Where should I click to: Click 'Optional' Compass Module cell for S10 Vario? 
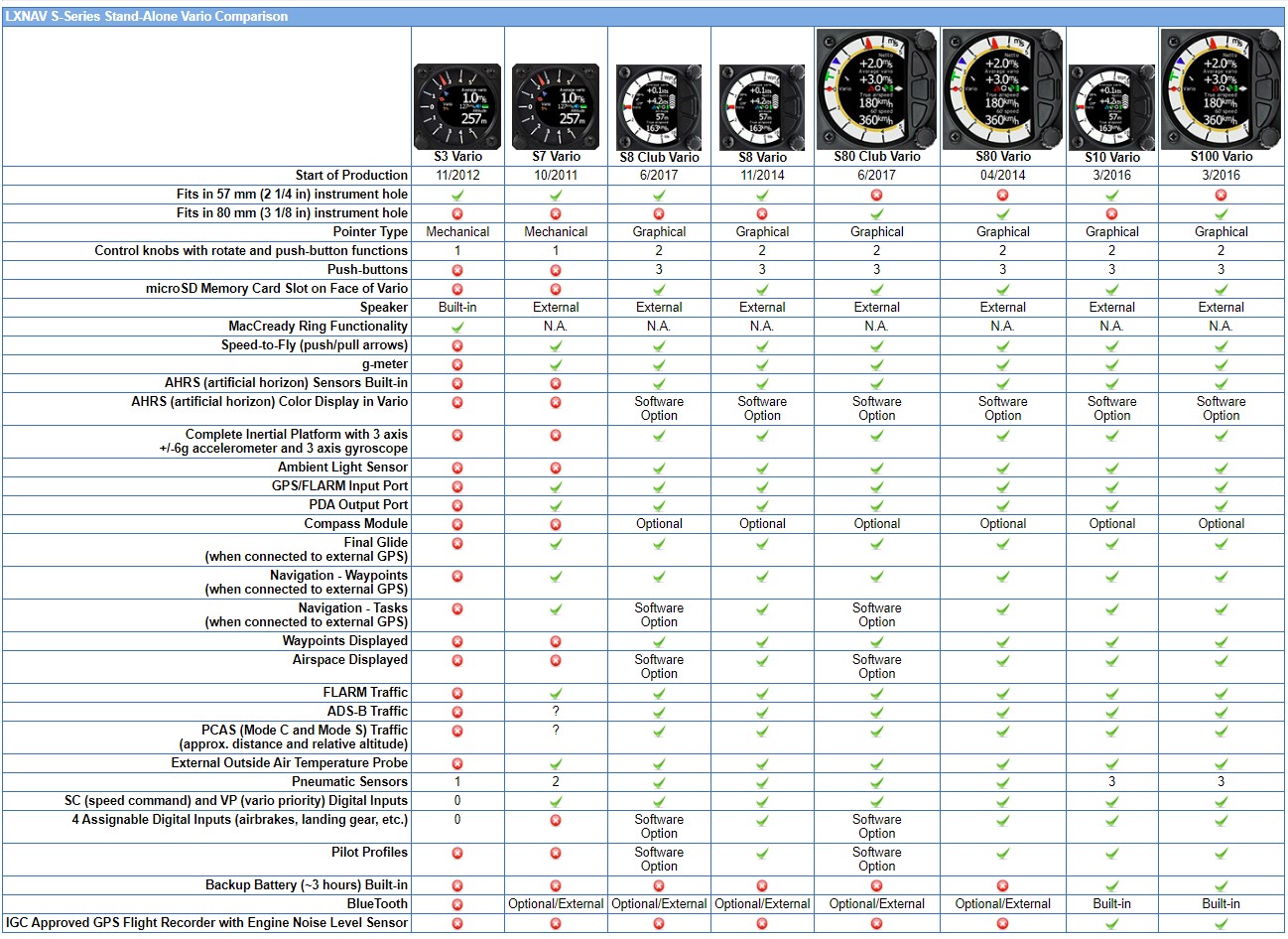[x=1111, y=524]
